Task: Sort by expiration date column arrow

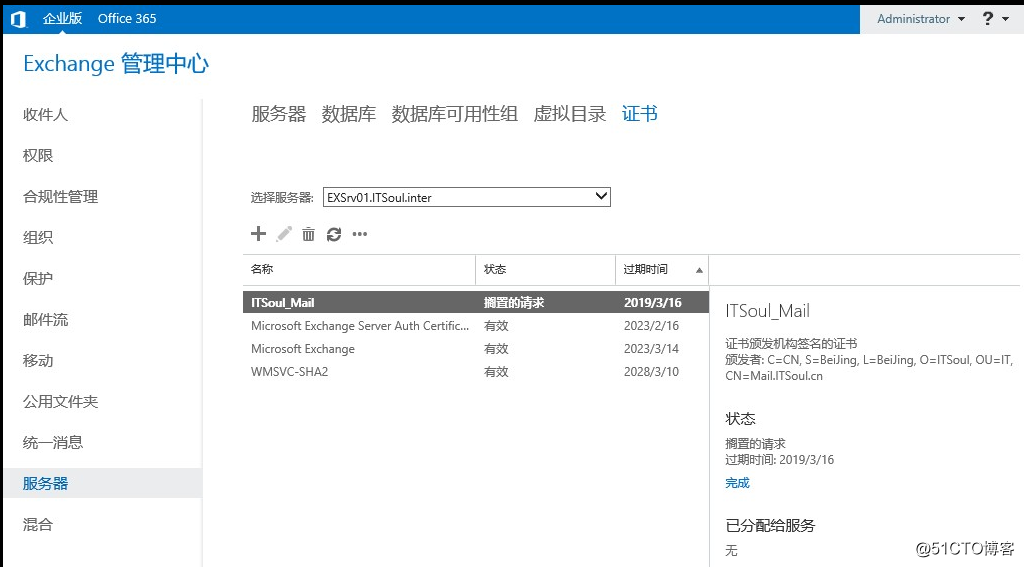Action: pos(699,270)
